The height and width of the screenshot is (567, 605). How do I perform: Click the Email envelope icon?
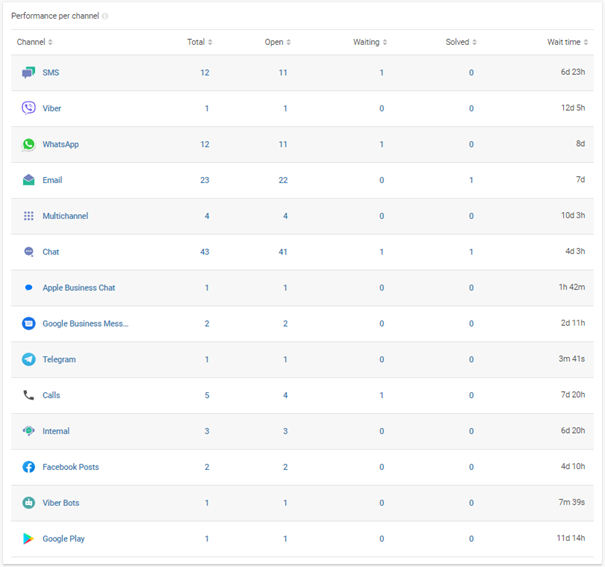point(28,180)
